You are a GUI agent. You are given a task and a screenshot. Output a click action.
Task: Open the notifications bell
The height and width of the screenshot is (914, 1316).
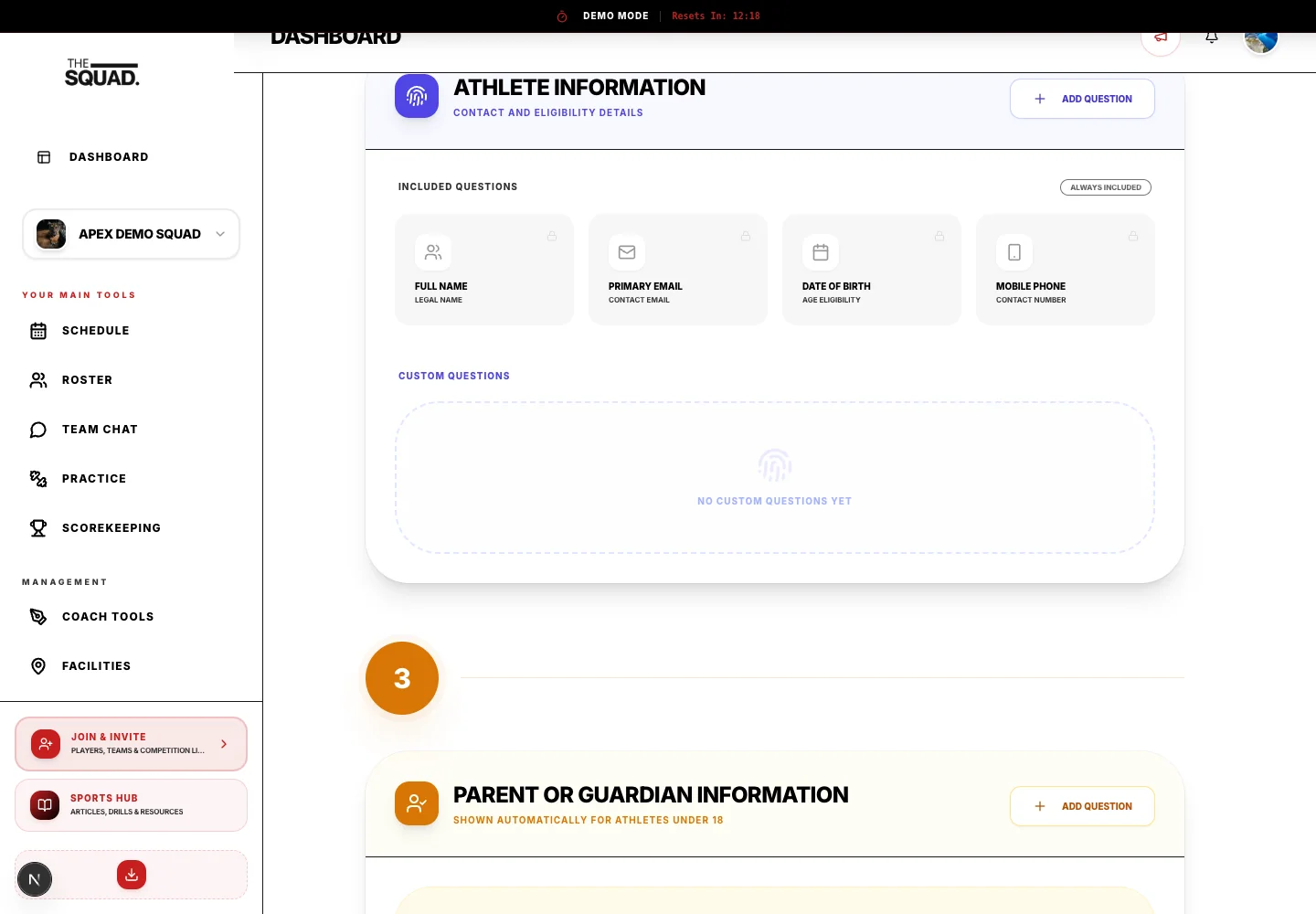(x=1212, y=37)
